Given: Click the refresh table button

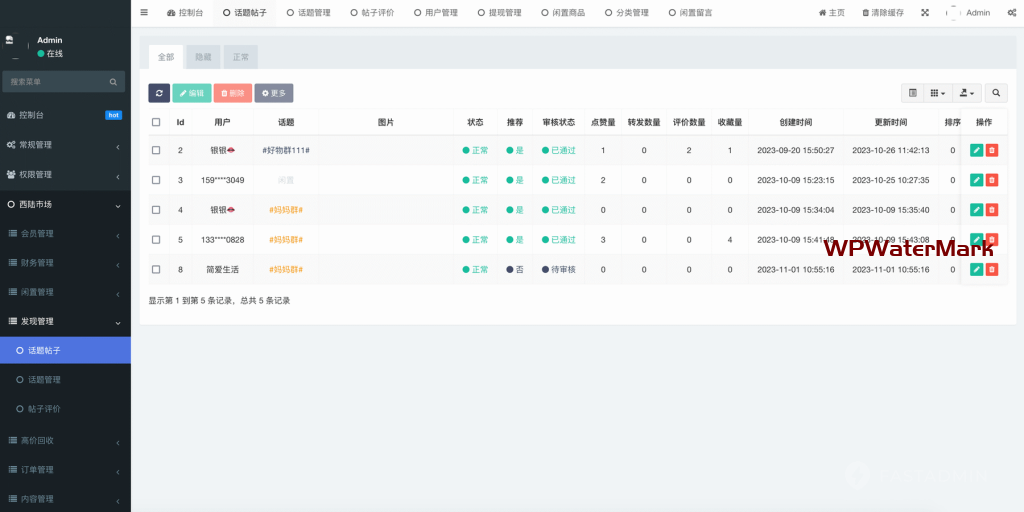Looking at the screenshot, I should click(x=159, y=93).
